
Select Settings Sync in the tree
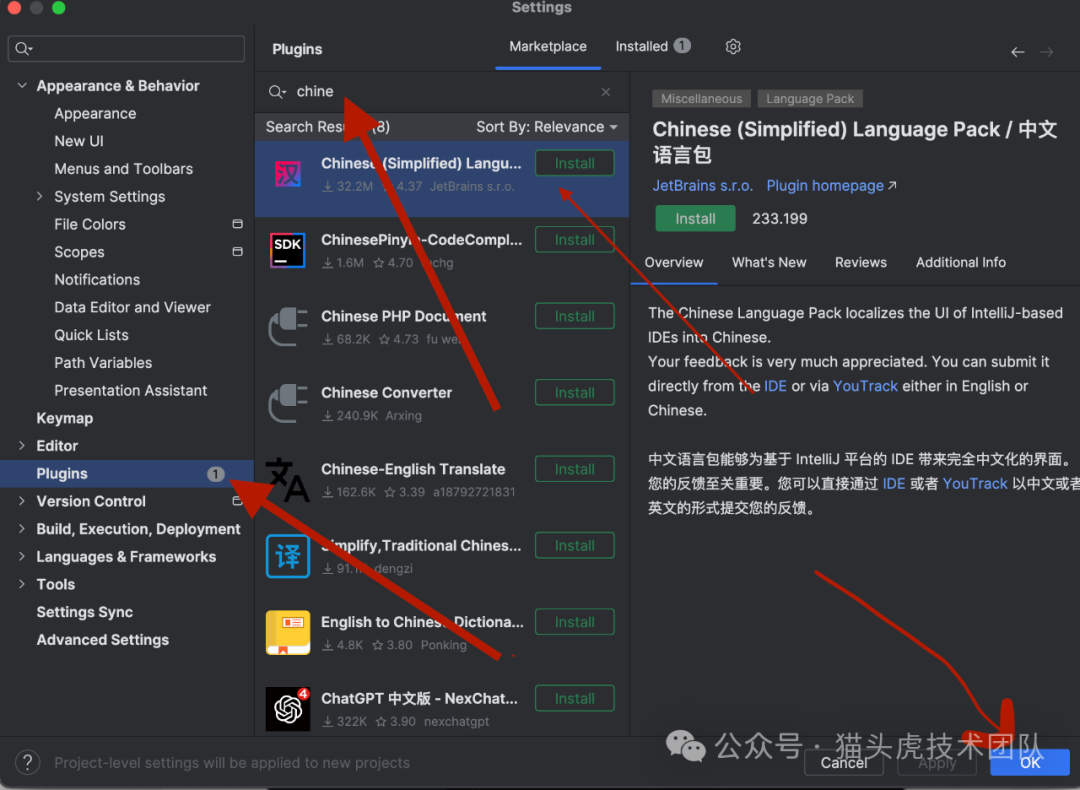pos(84,612)
